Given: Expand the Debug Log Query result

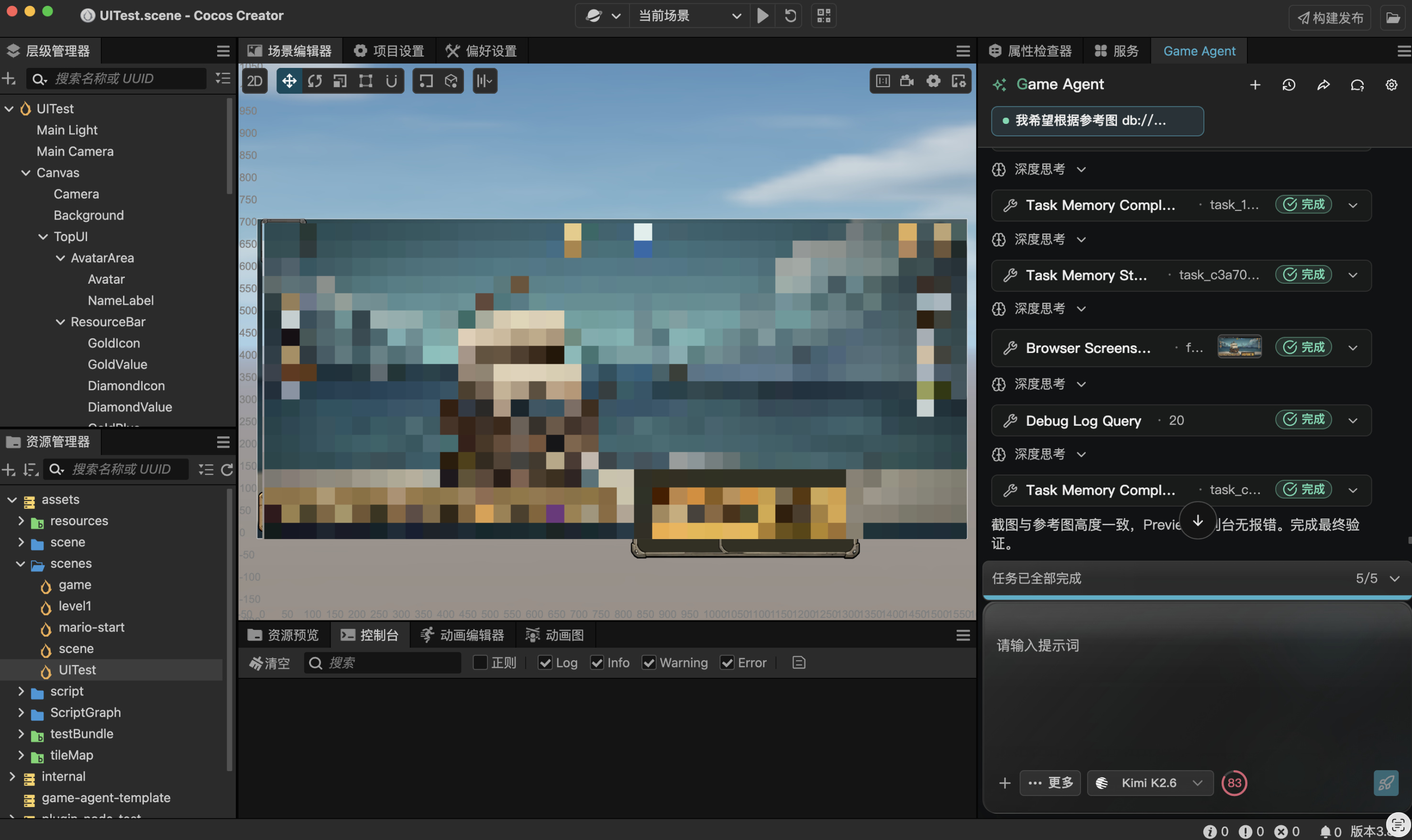Looking at the screenshot, I should coord(1353,420).
